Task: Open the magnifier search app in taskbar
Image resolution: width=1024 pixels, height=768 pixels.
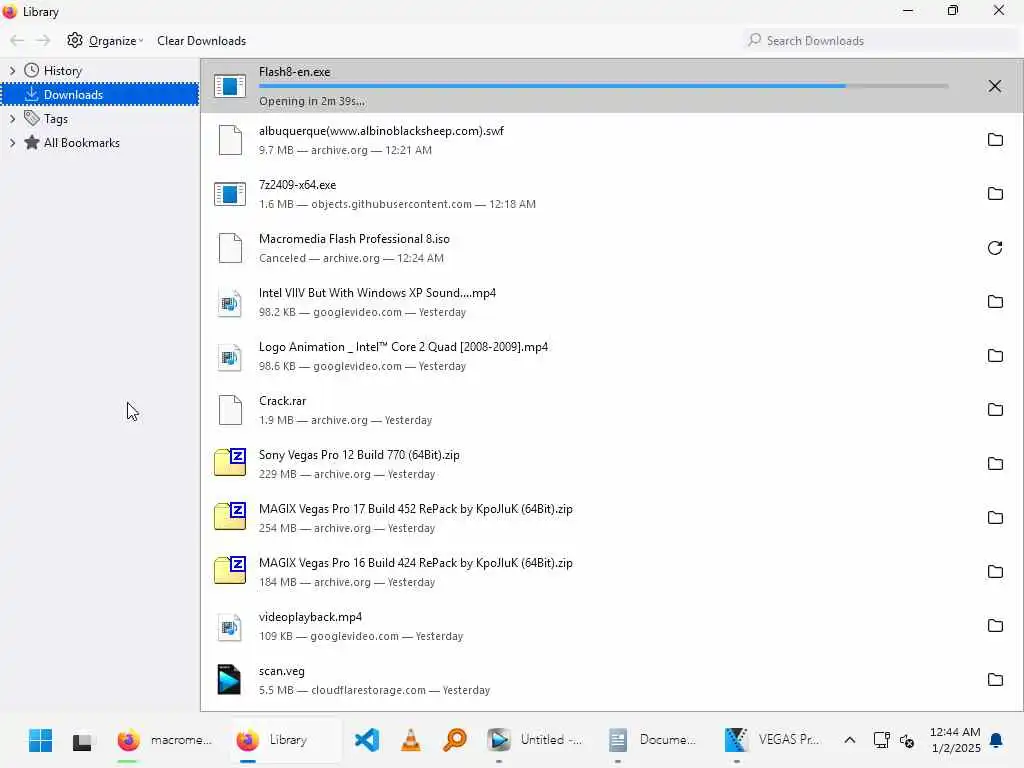Action: click(455, 740)
